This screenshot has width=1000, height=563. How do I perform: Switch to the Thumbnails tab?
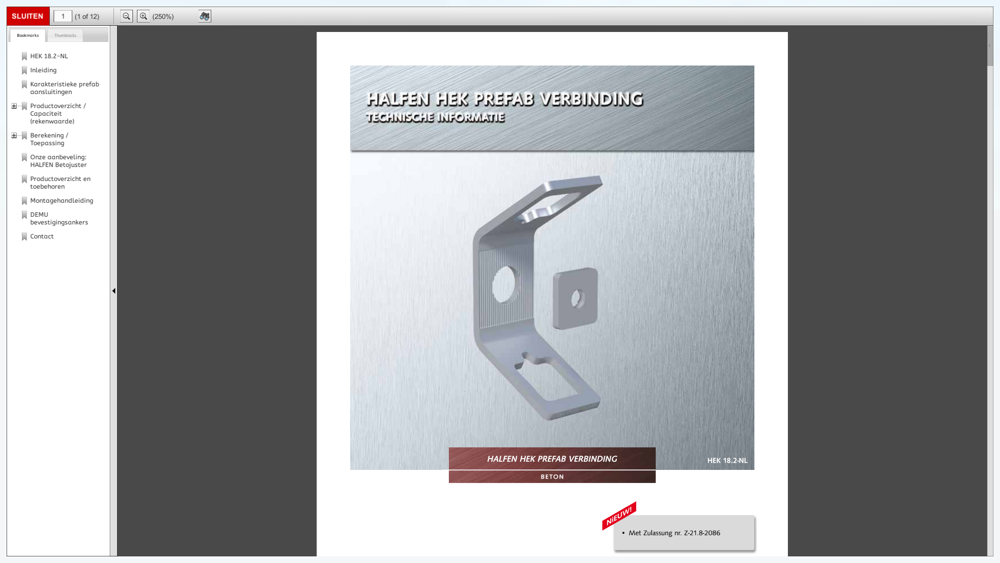click(65, 36)
